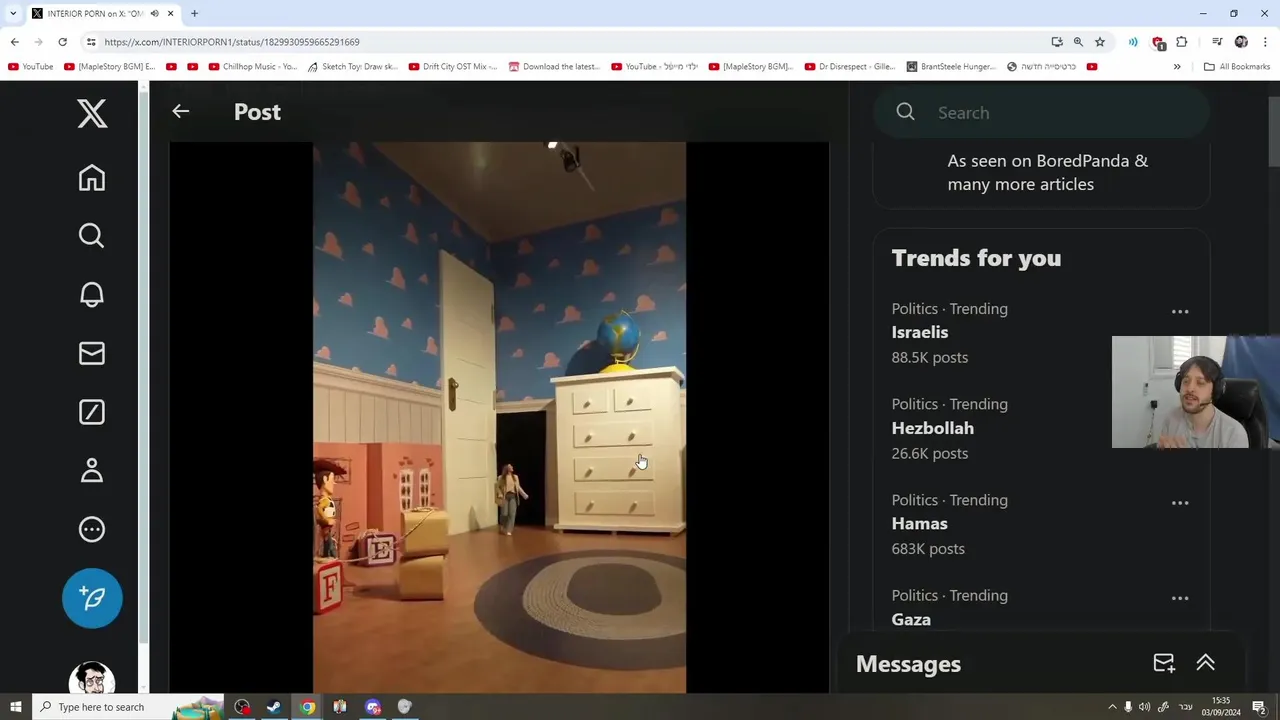Open the All Bookmarks folder
Image resolution: width=1280 pixels, height=720 pixels.
coord(1237,67)
